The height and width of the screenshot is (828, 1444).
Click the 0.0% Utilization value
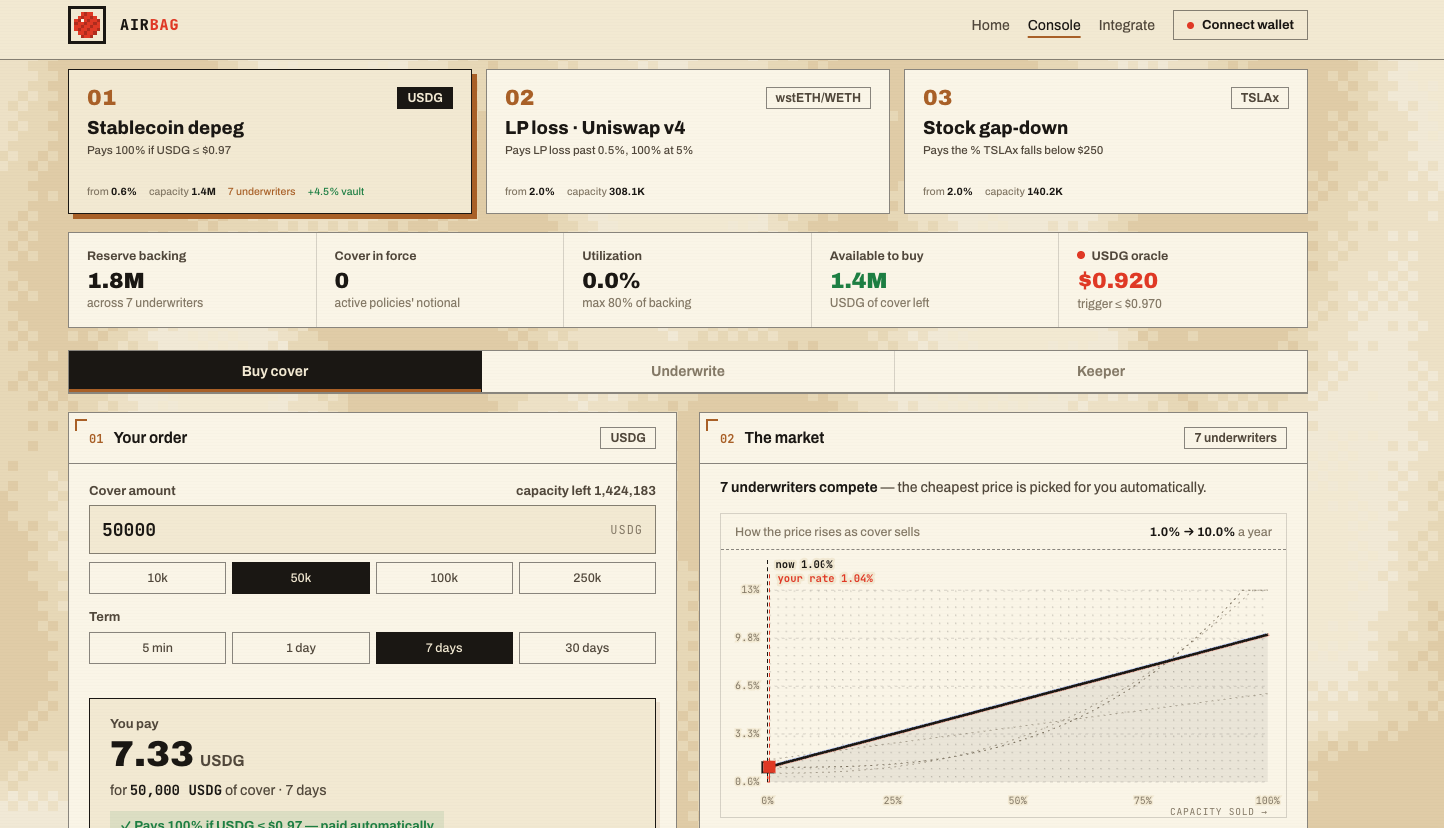pos(611,281)
